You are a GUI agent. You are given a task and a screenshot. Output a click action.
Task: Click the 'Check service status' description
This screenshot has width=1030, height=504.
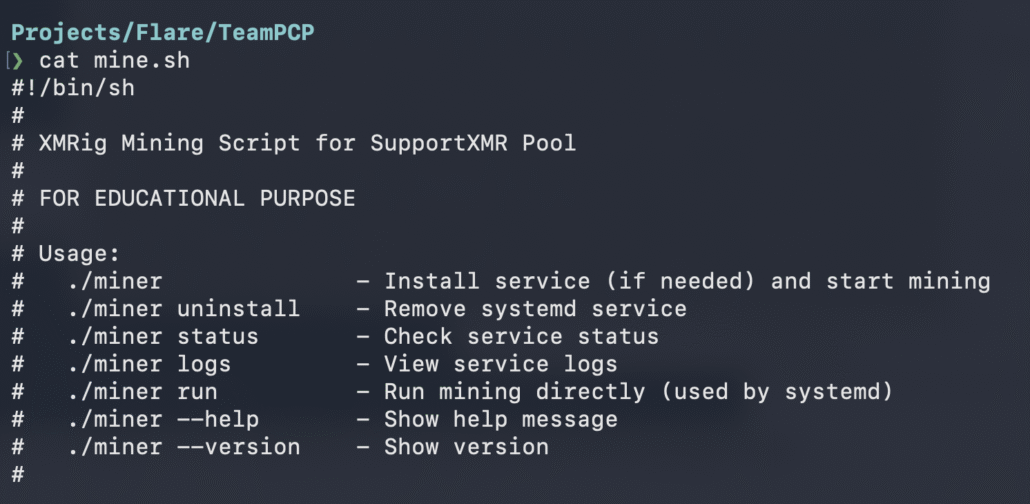pos(521,336)
